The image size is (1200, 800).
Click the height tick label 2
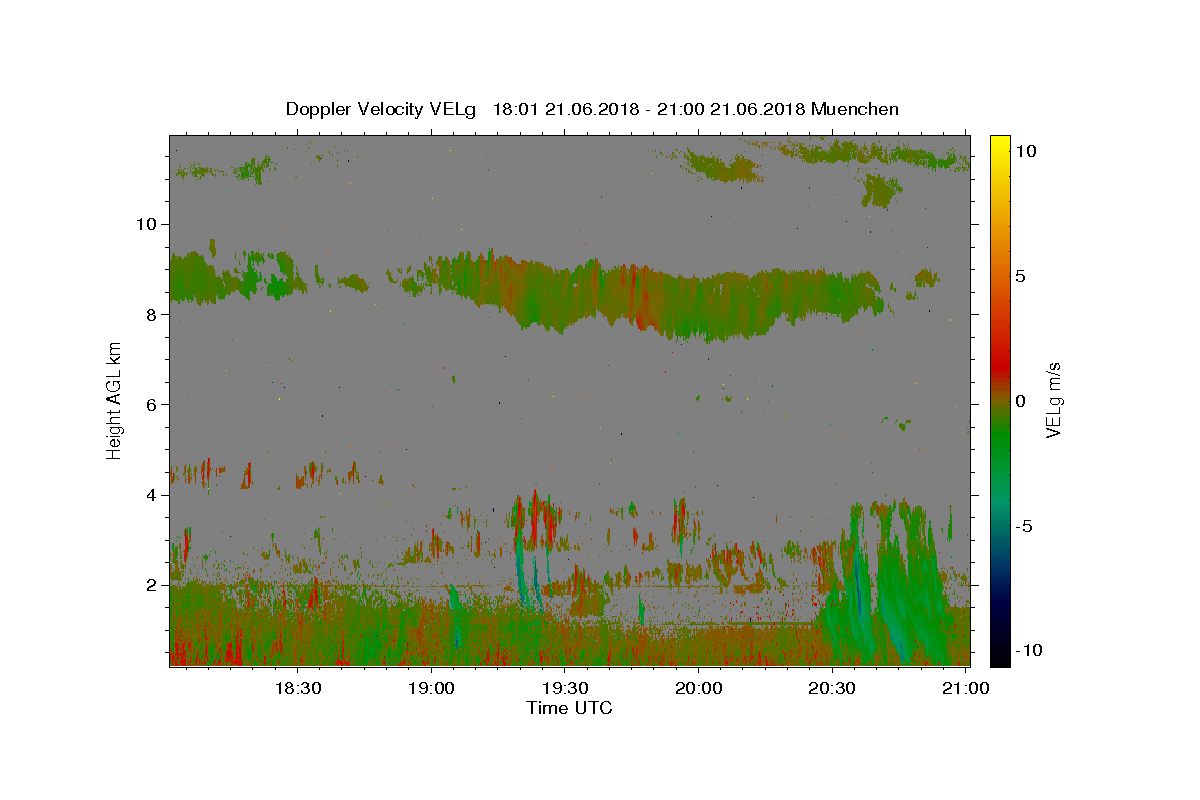[x=152, y=585]
